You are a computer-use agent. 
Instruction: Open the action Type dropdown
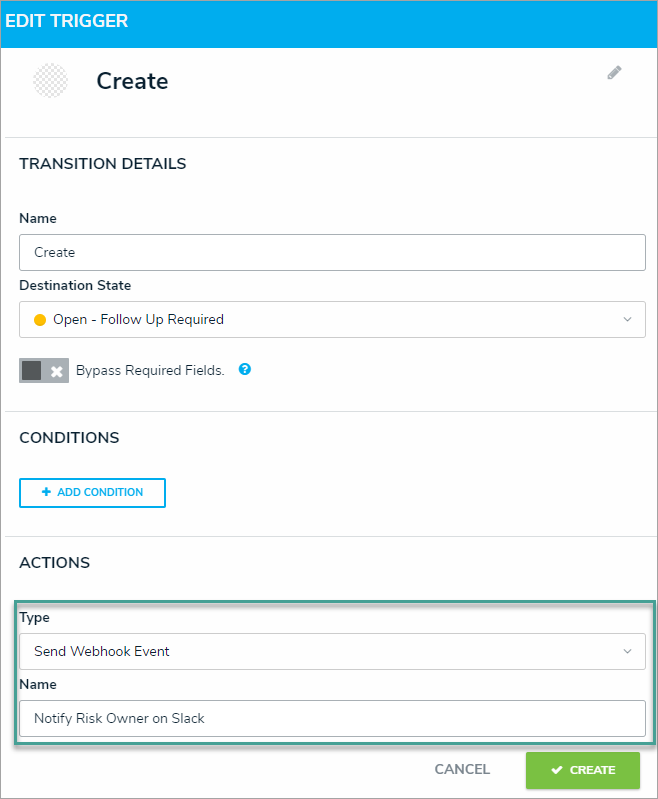coord(332,651)
